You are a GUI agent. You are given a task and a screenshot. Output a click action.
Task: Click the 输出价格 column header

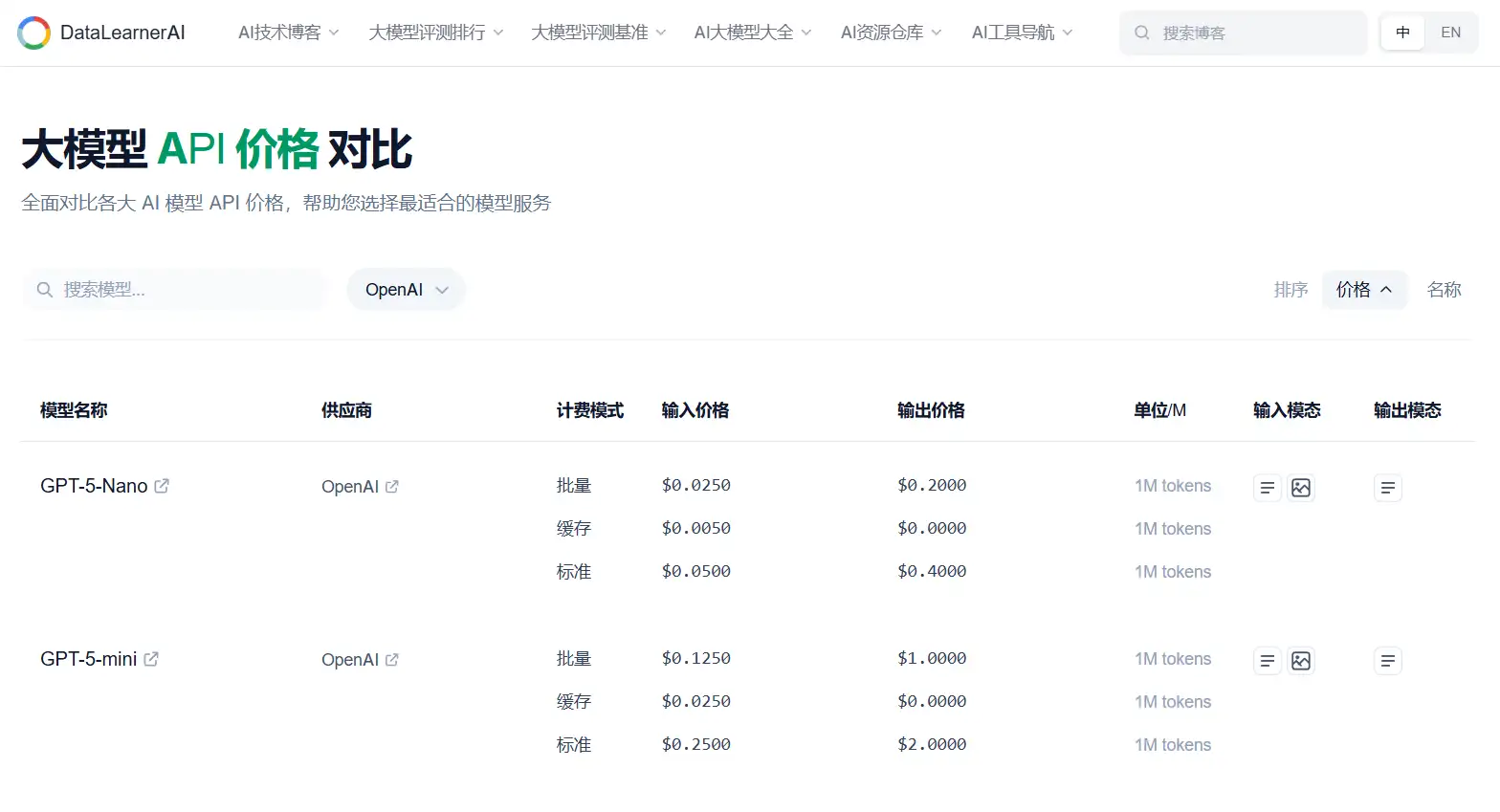click(x=931, y=410)
